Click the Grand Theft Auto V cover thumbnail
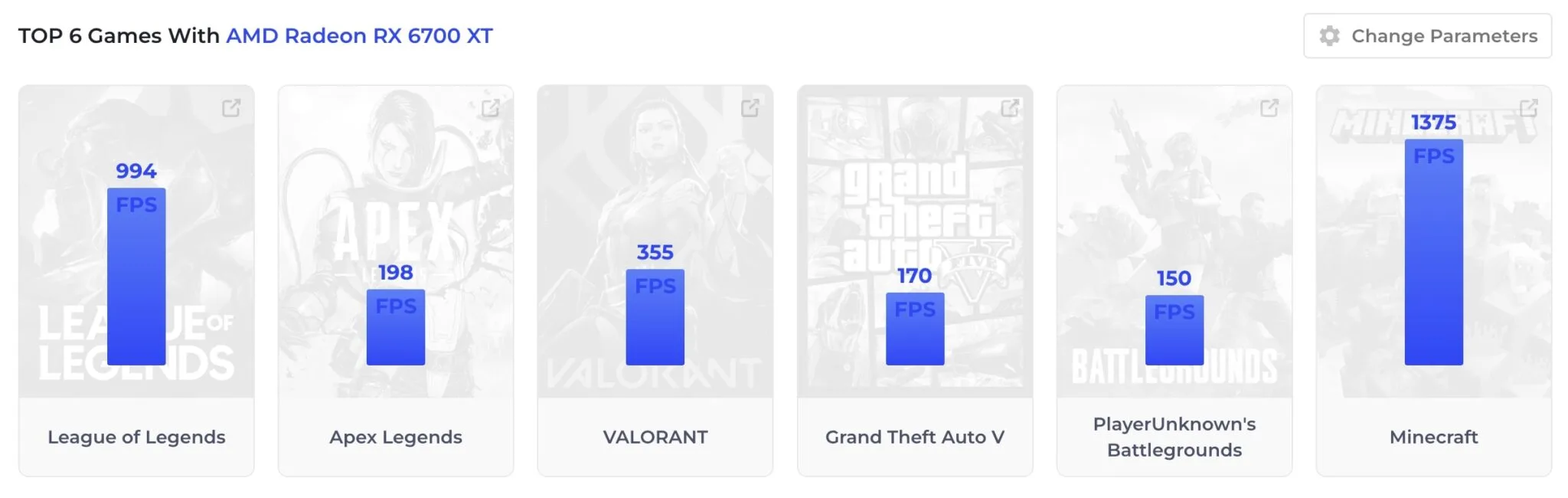 [915, 241]
